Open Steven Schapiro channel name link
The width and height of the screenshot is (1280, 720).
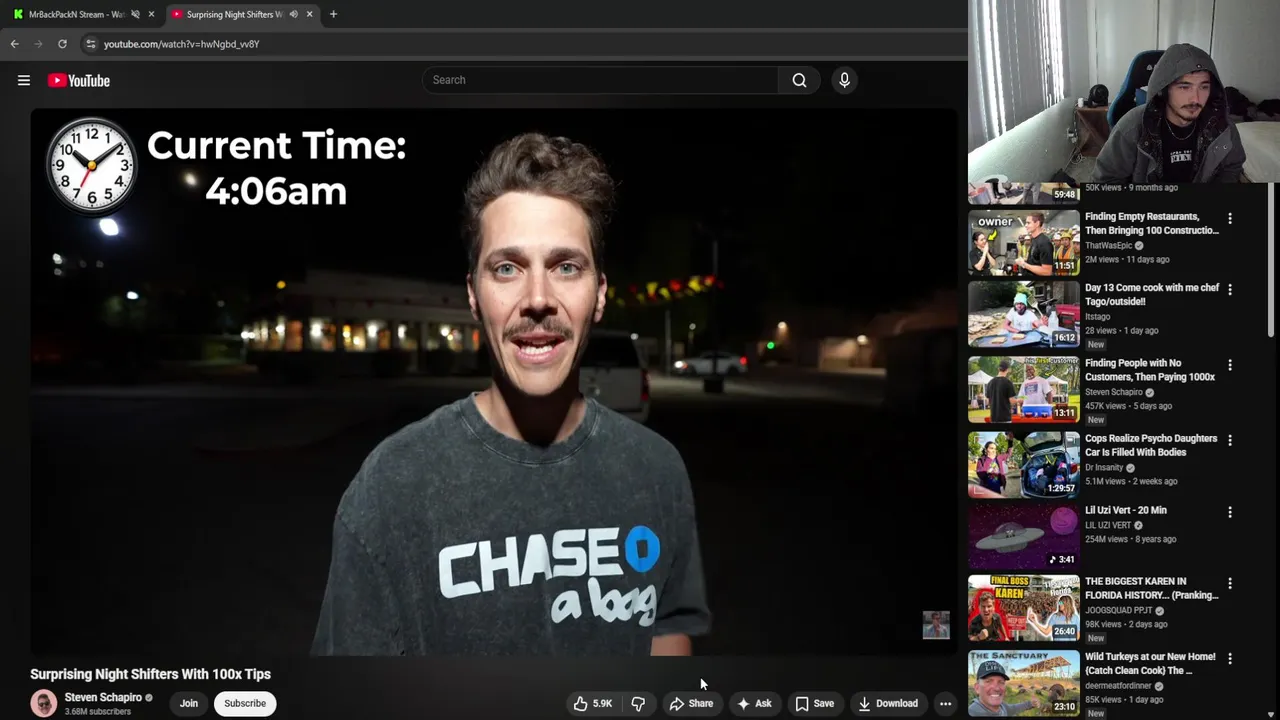pos(103,697)
